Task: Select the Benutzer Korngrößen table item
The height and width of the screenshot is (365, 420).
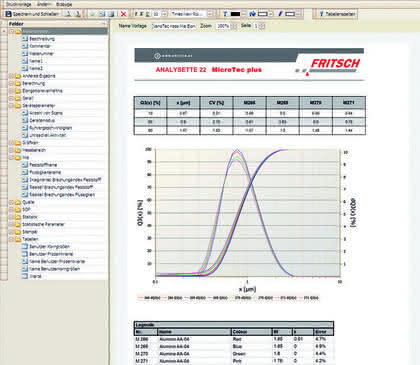Action: (x=50, y=246)
